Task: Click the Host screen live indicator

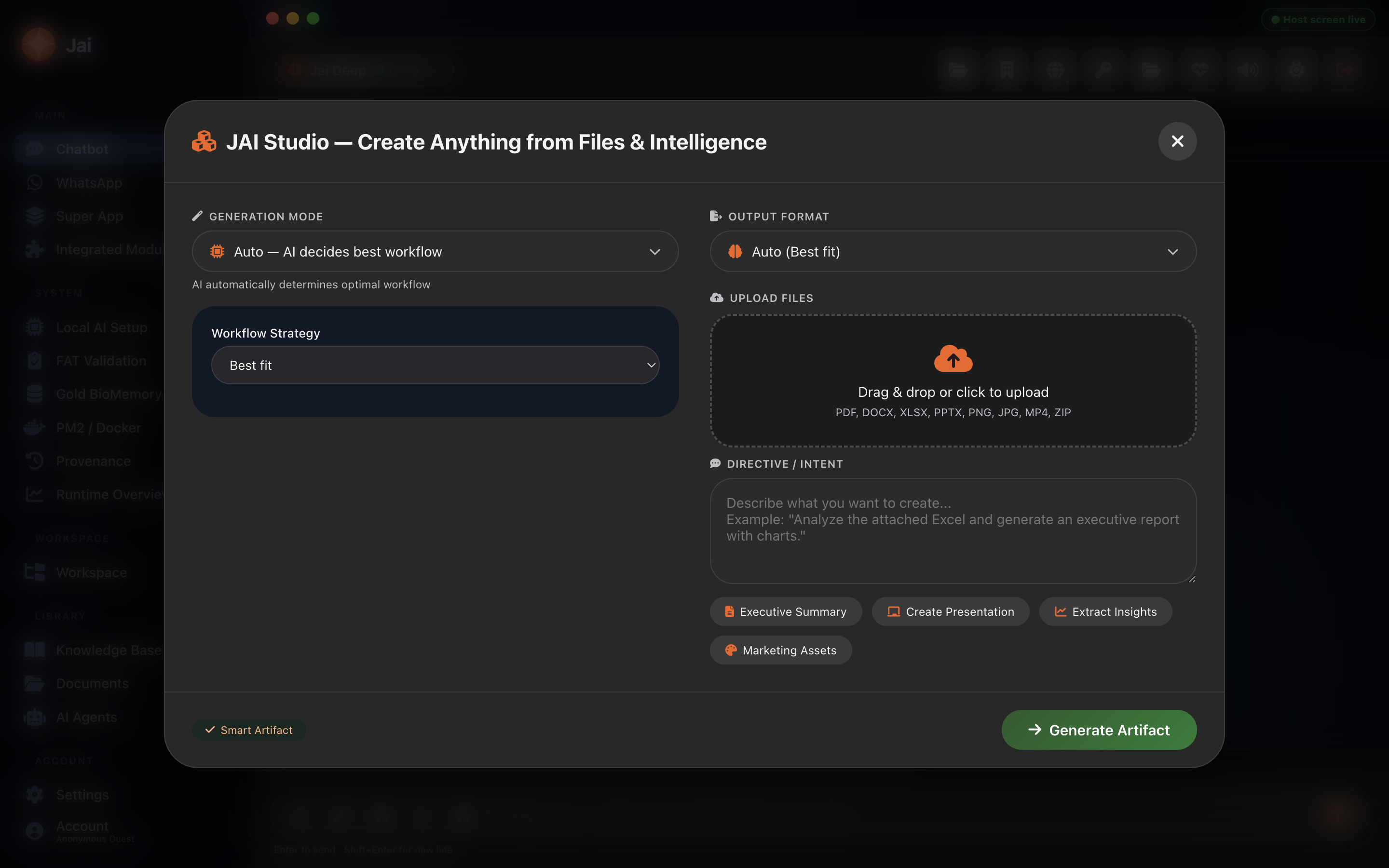Action: [x=1318, y=19]
